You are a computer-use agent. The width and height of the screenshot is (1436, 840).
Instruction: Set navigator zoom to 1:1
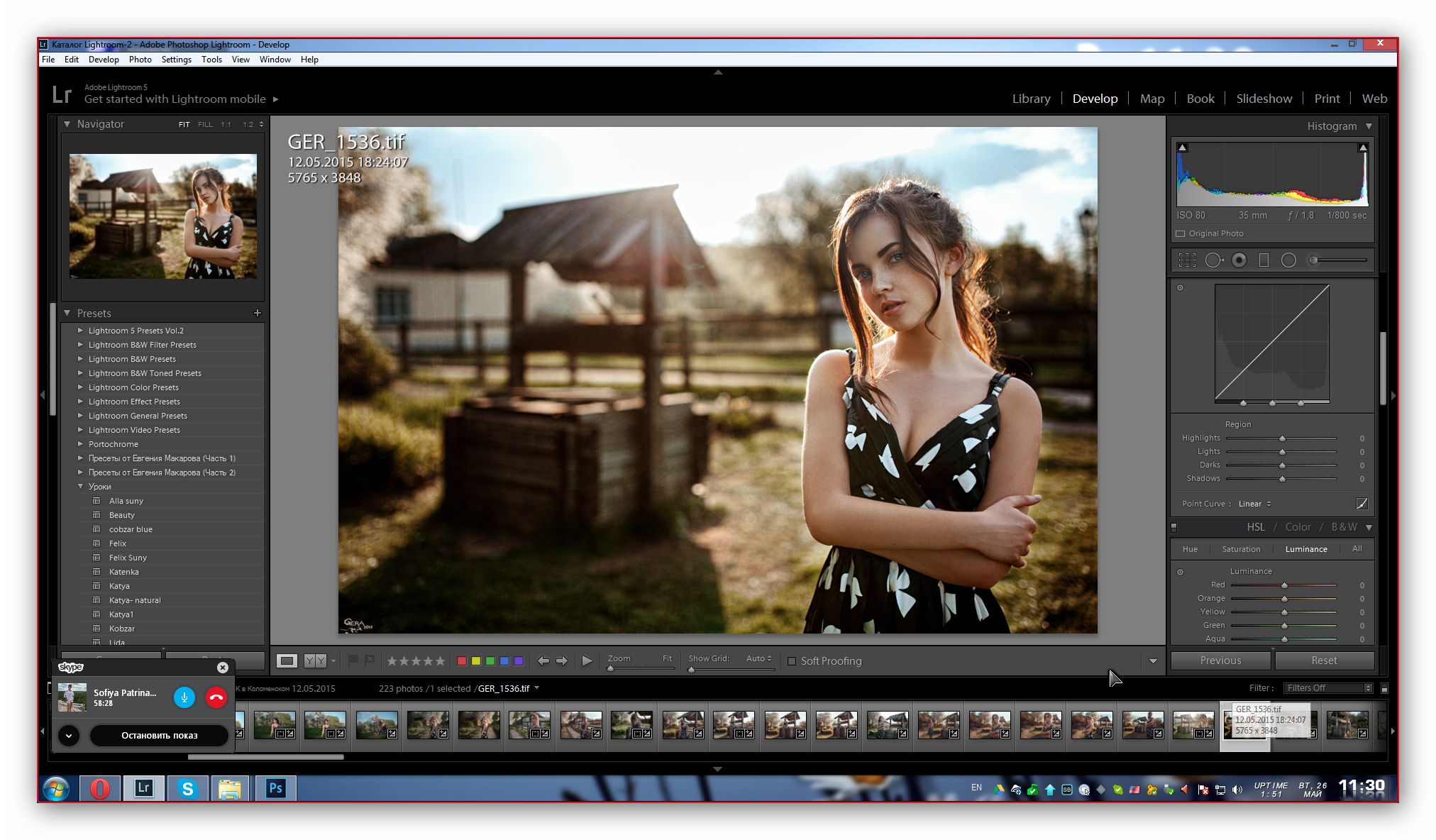pos(226,124)
